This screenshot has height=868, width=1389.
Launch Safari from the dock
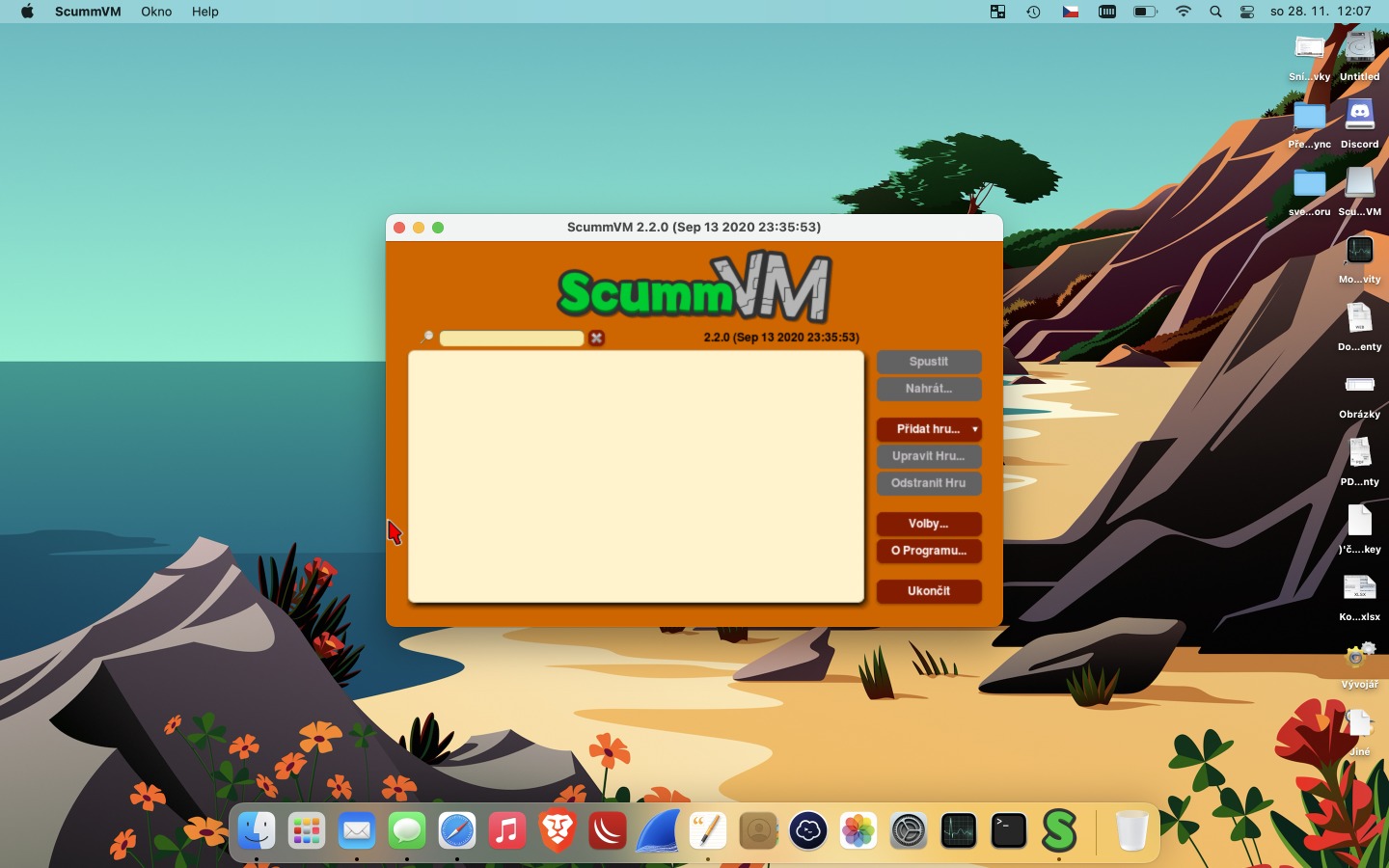click(x=457, y=830)
